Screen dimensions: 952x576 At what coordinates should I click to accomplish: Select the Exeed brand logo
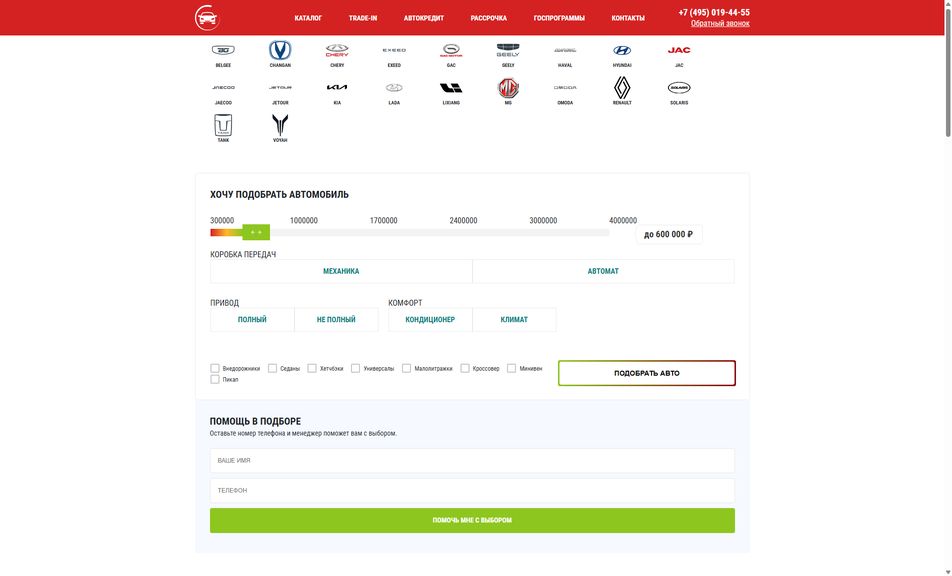(x=394, y=50)
